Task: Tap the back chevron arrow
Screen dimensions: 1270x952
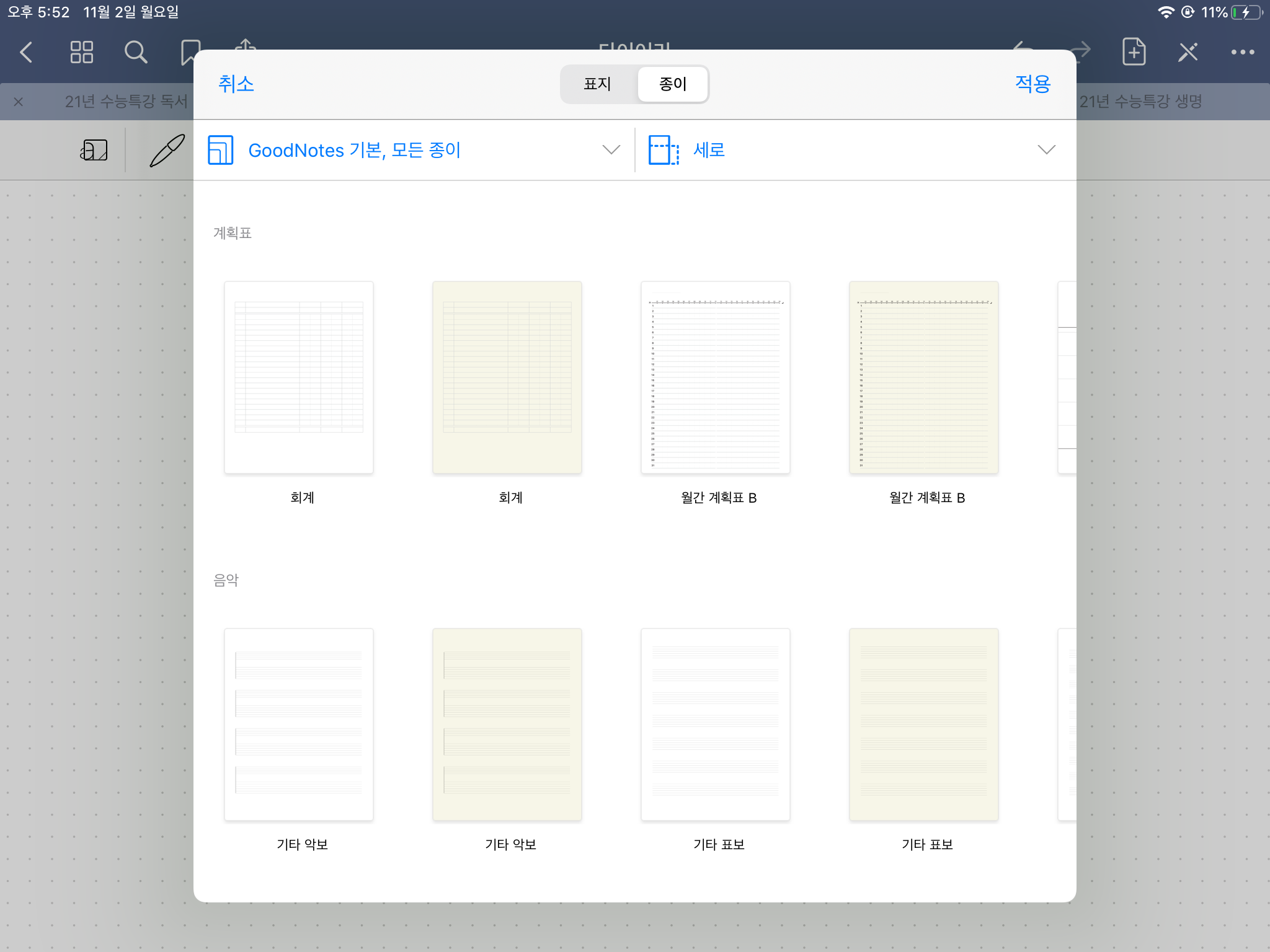Action: tap(26, 52)
